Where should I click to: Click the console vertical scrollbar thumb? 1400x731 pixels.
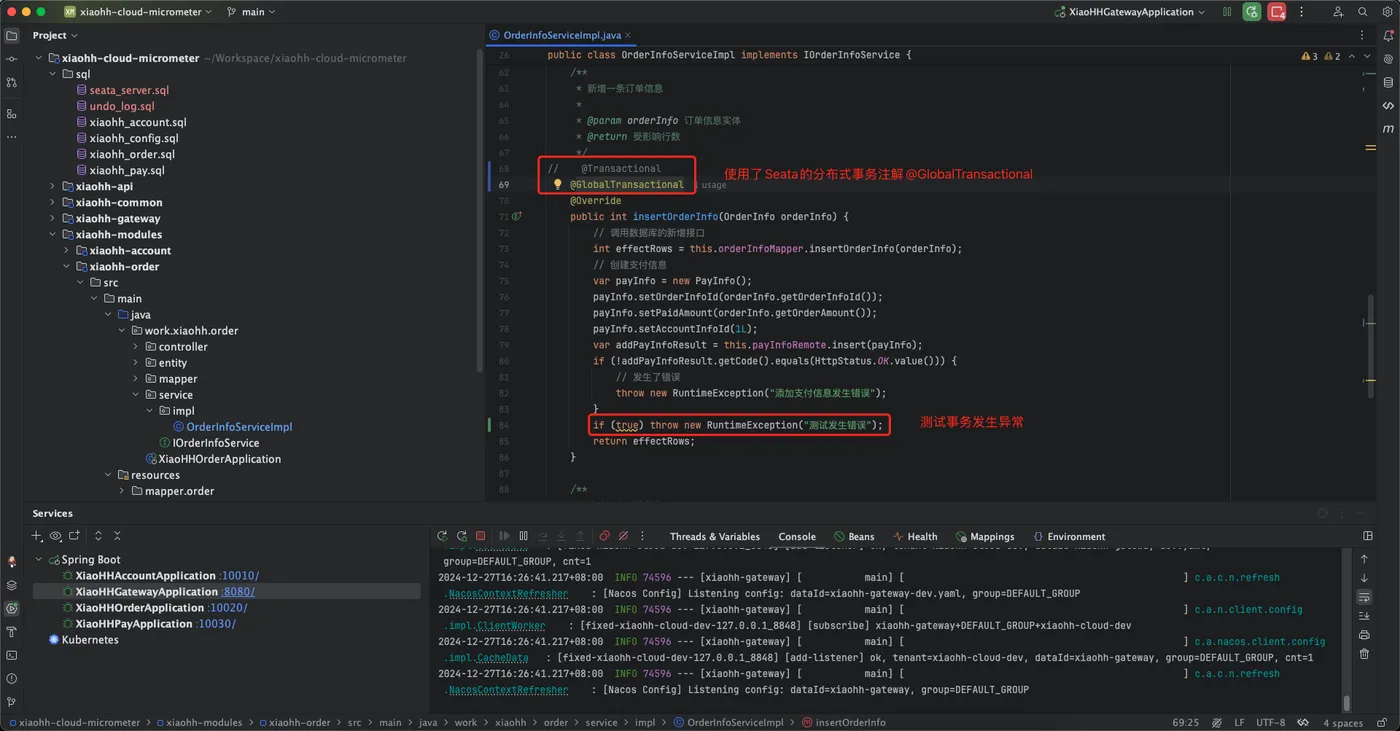click(x=1346, y=703)
